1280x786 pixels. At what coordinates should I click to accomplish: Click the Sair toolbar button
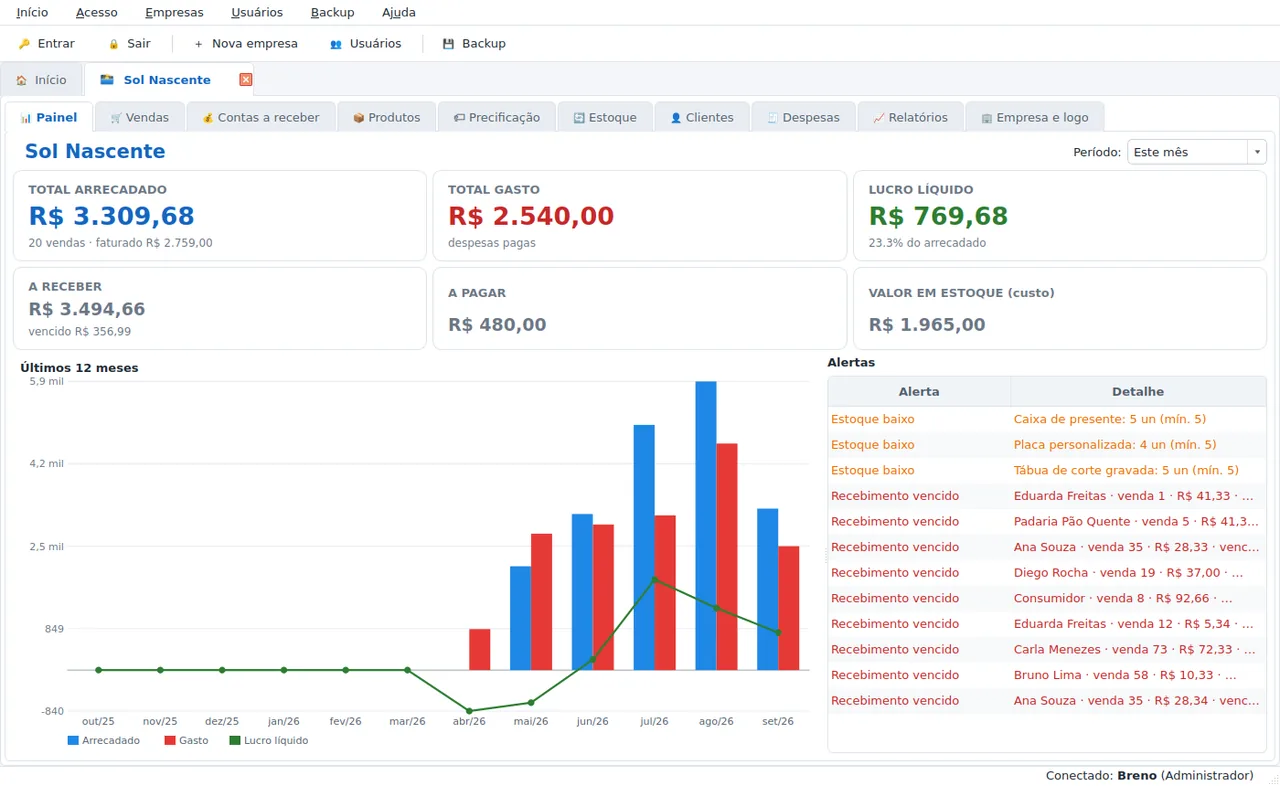pyautogui.click(x=129, y=44)
